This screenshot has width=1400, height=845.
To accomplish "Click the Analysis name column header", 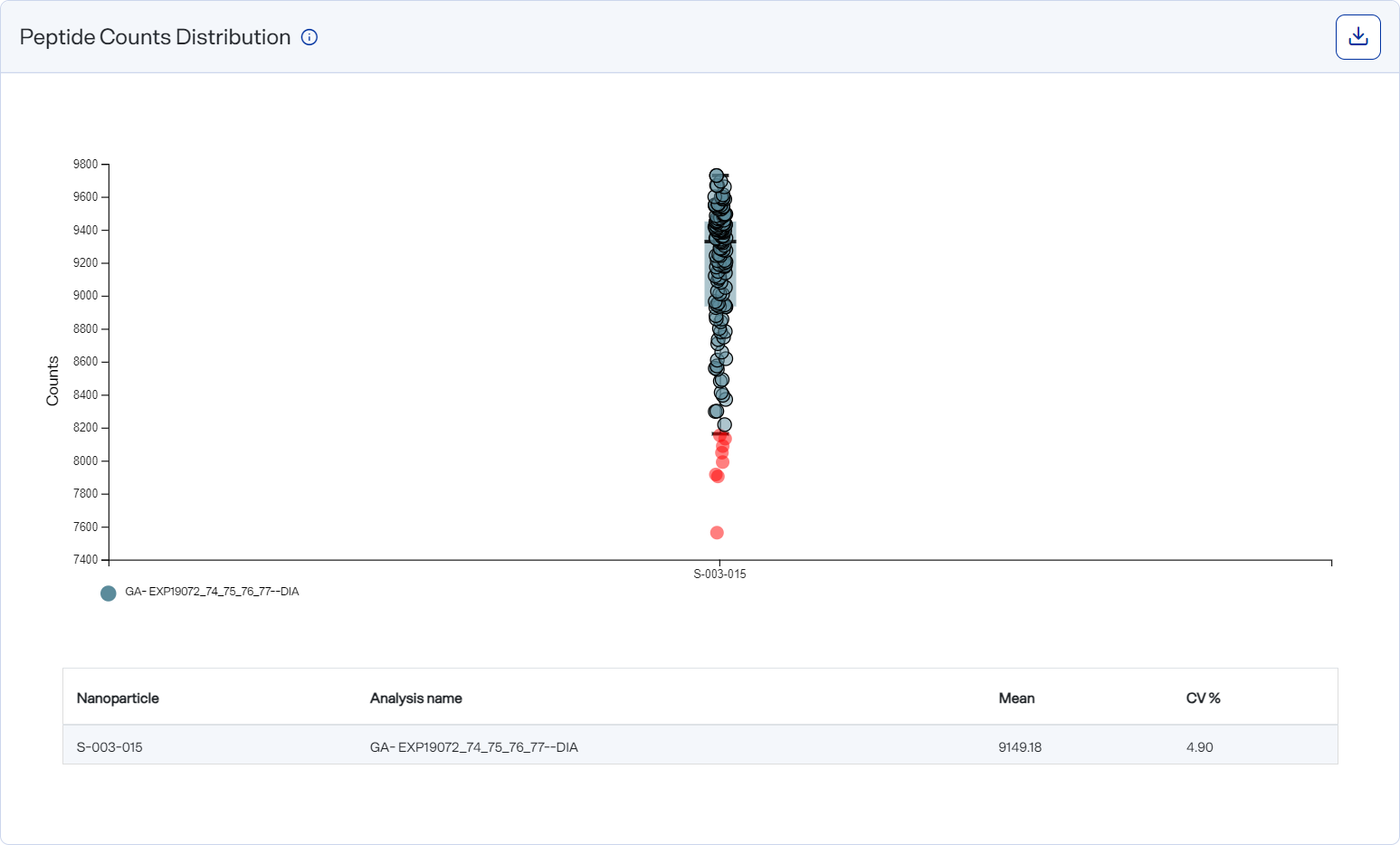I will coord(416,698).
